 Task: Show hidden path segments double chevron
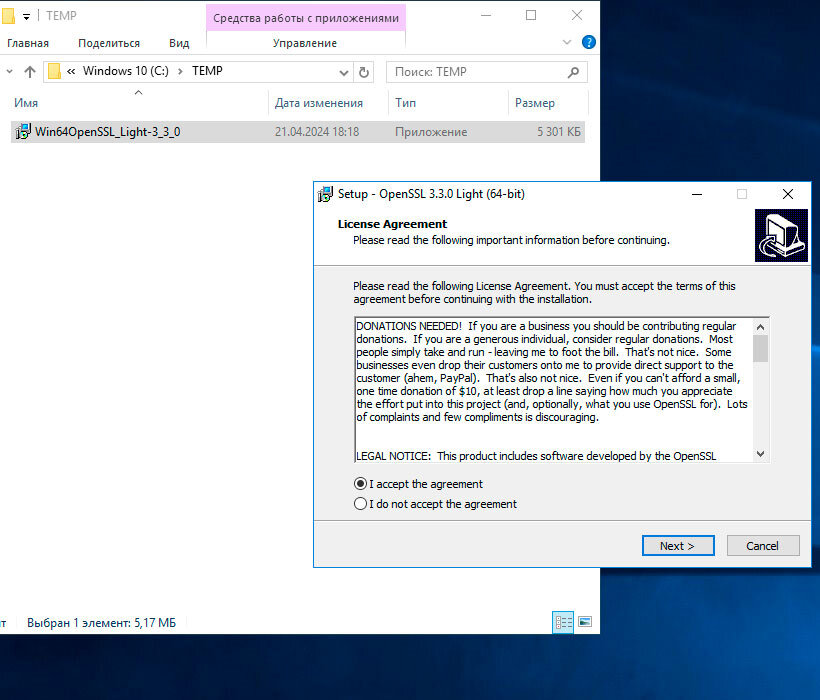tap(71, 71)
